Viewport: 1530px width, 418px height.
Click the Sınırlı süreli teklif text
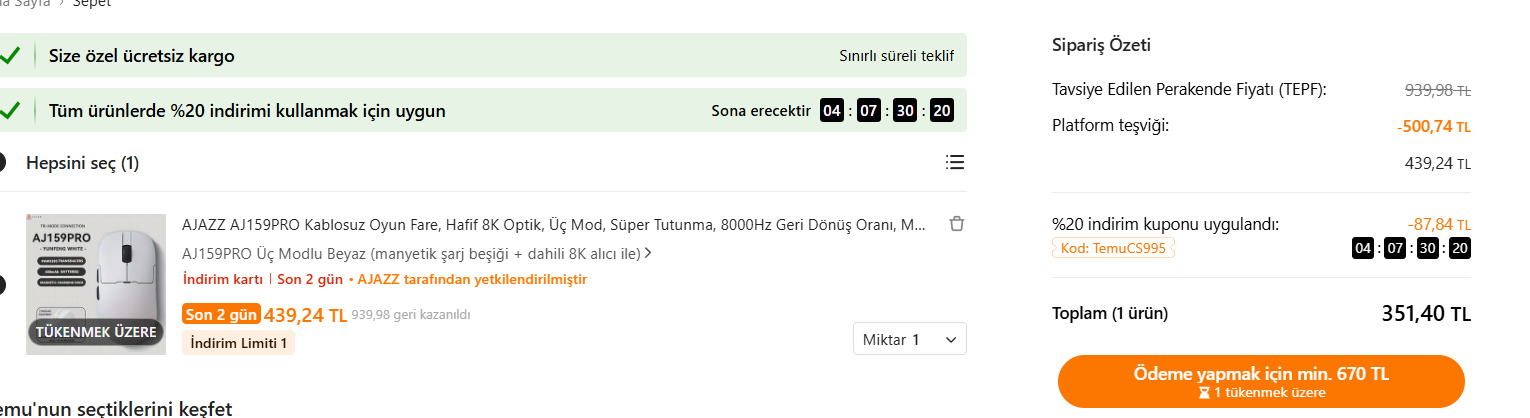click(896, 56)
